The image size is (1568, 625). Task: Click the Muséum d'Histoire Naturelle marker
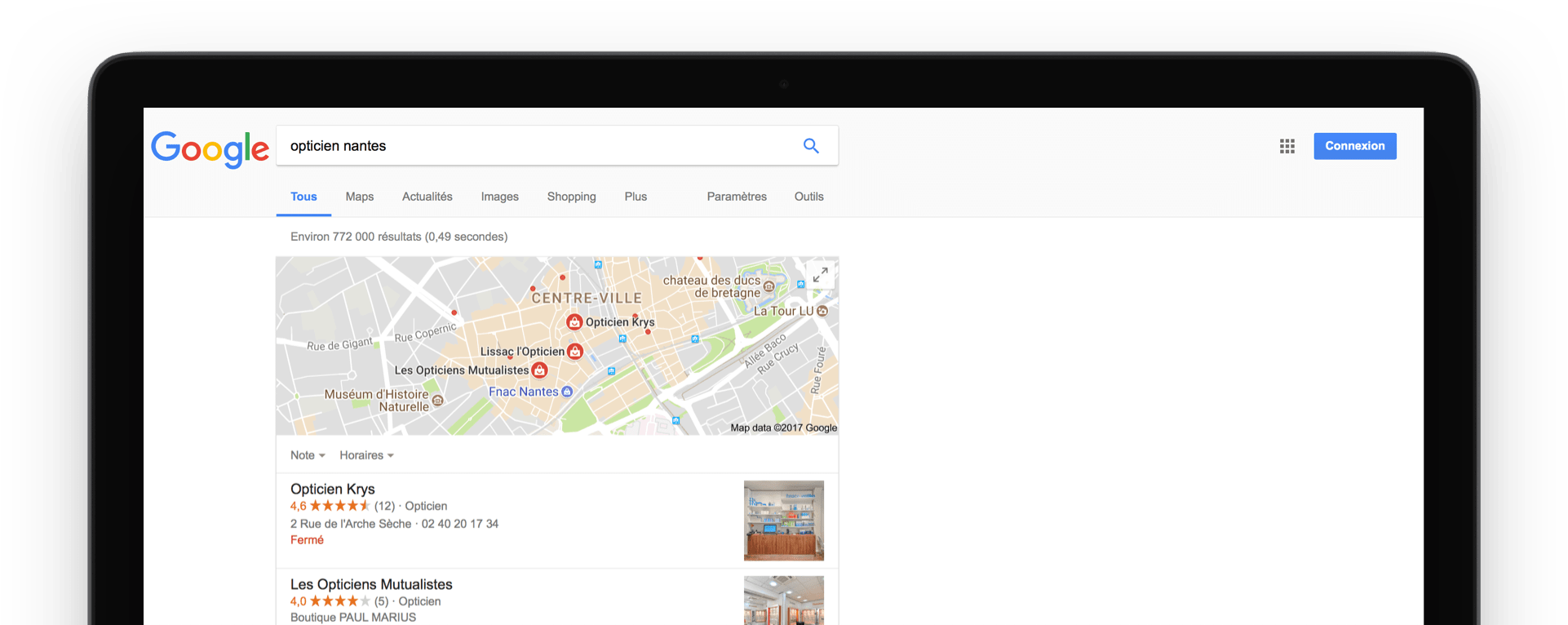click(438, 401)
